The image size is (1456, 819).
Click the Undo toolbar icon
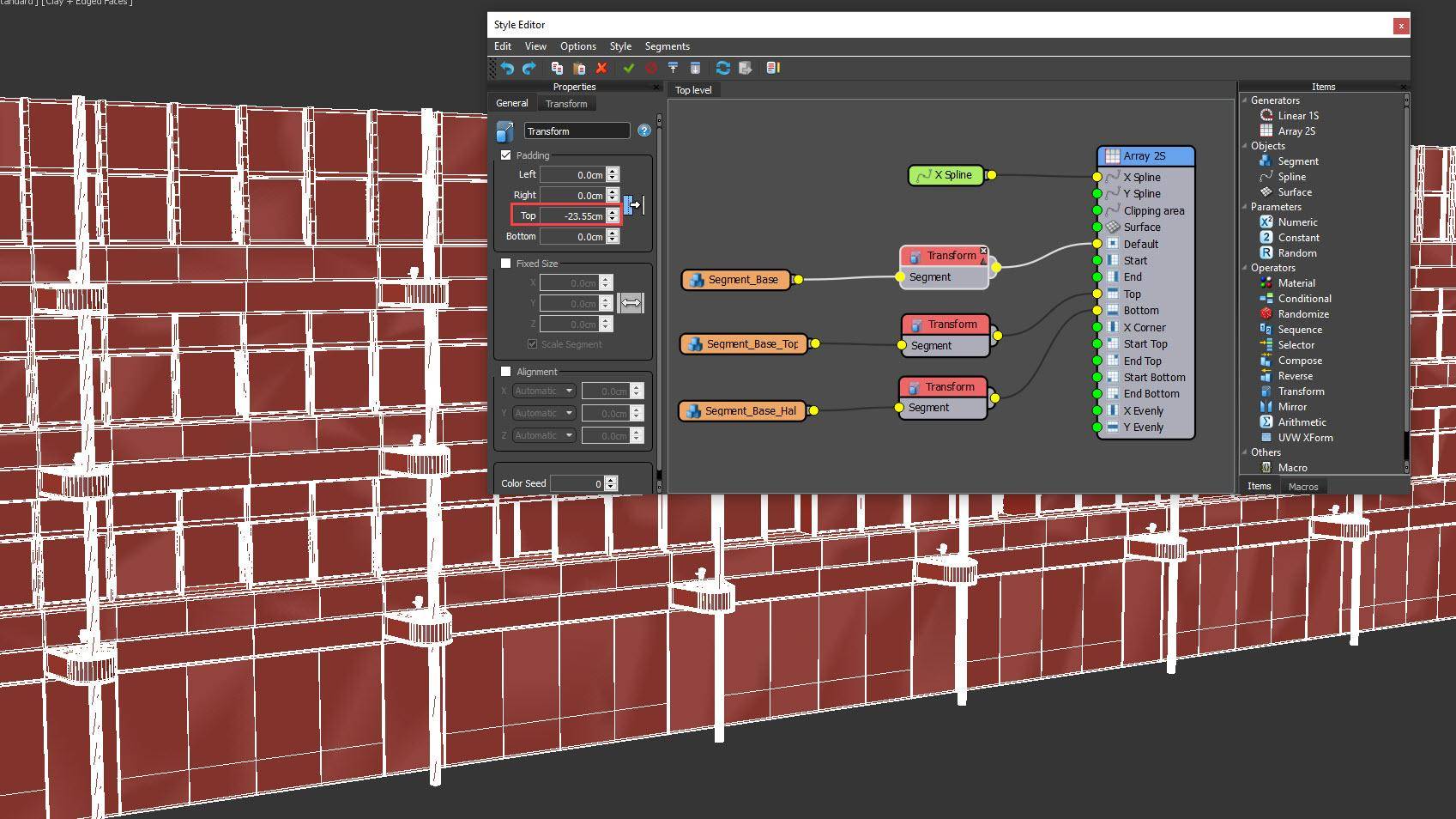pos(506,68)
